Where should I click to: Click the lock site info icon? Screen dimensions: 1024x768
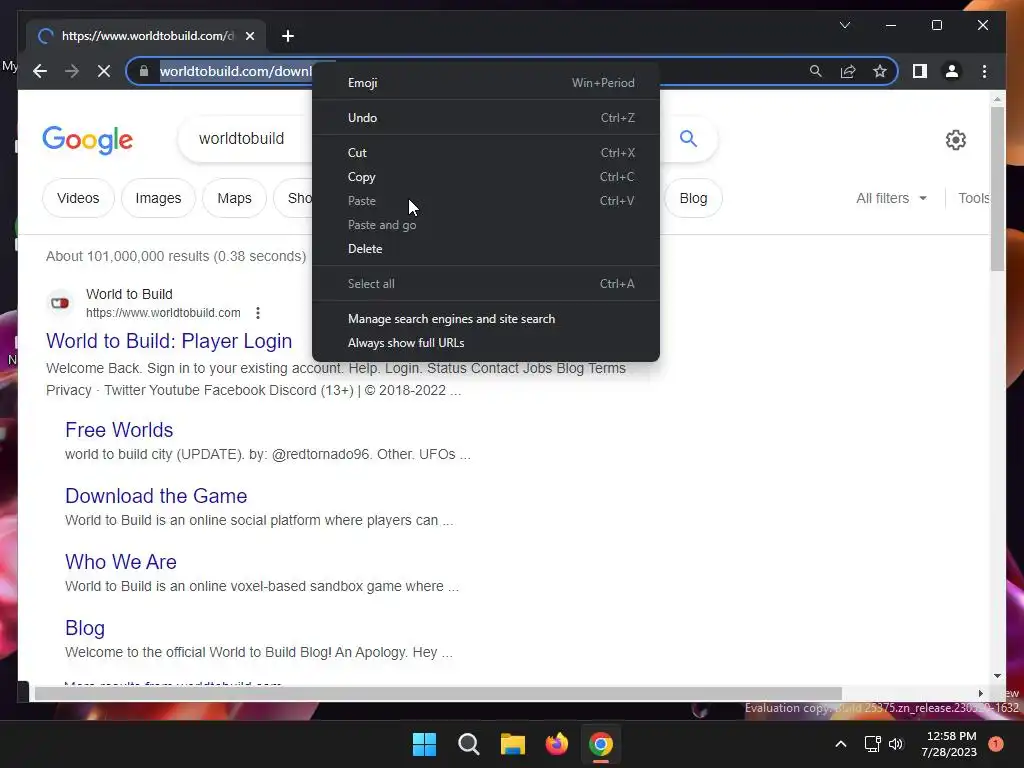coord(144,71)
